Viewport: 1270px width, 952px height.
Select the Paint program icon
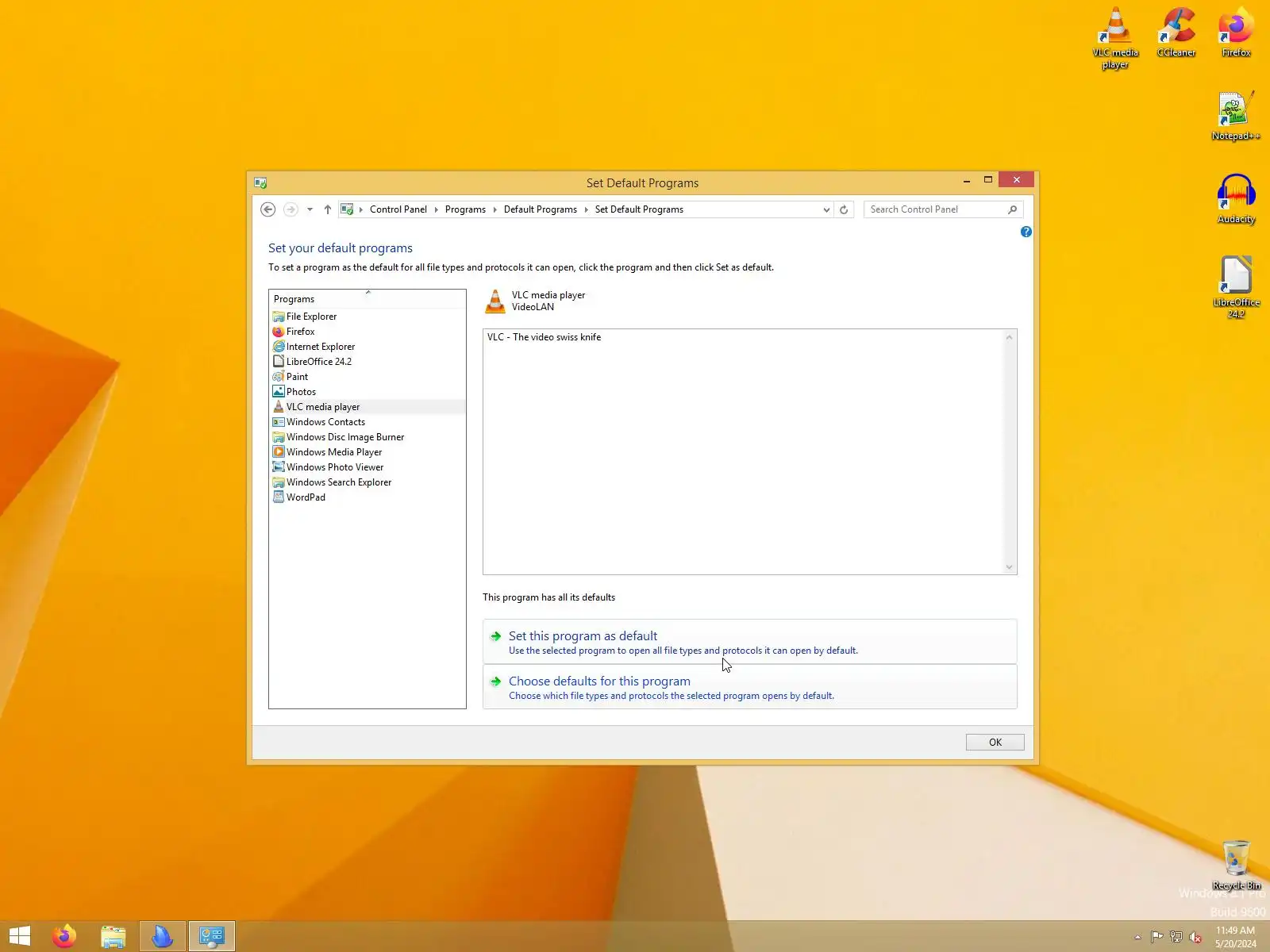[x=279, y=377]
